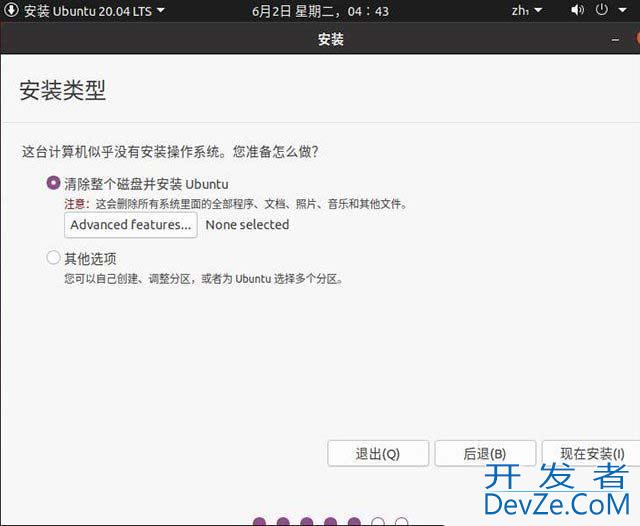
Task: Click the question 这台计算机似乎没有安装操作系统
Action: click(170, 152)
